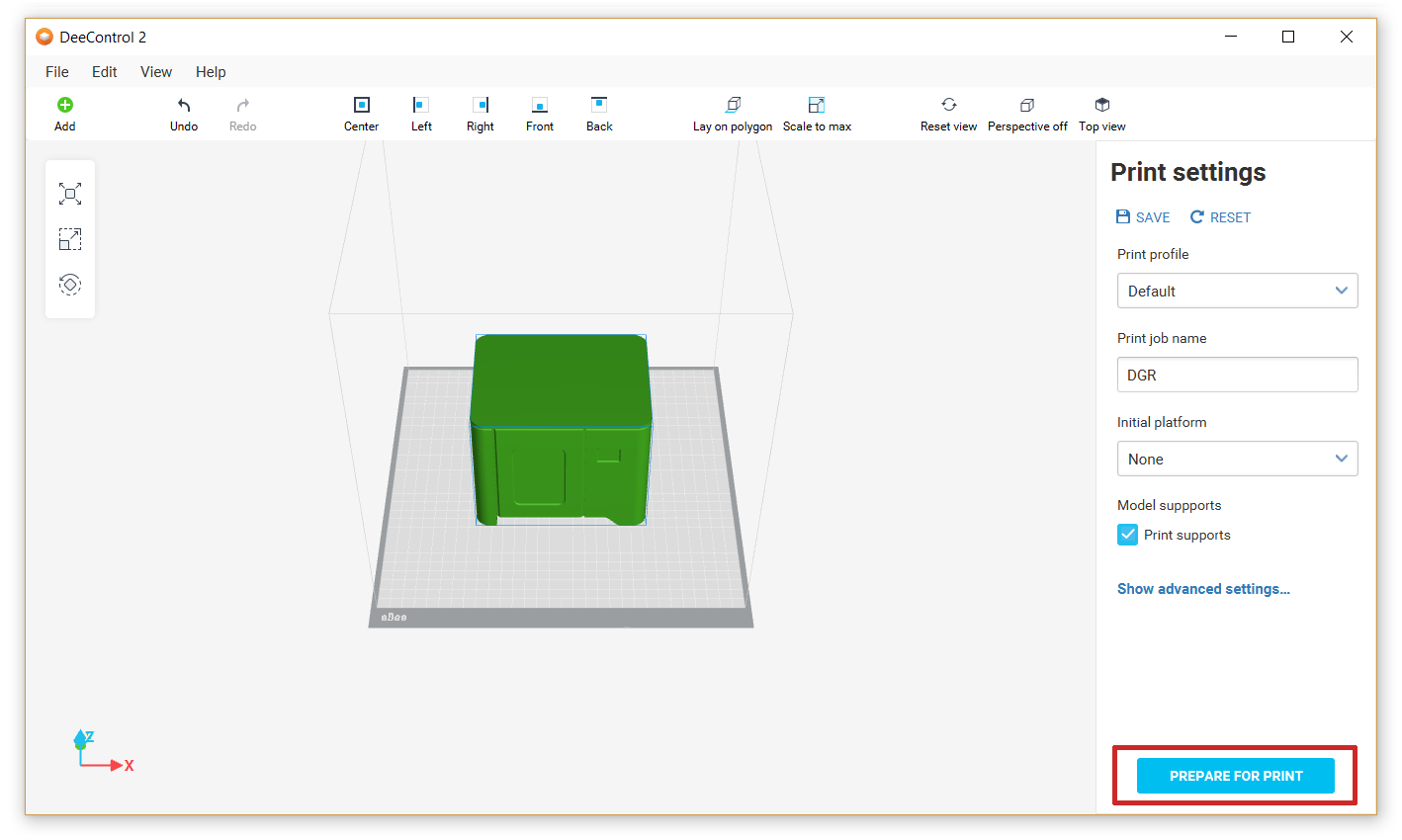Open the View menu
The width and height of the screenshot is (1402, 840).
156,72
